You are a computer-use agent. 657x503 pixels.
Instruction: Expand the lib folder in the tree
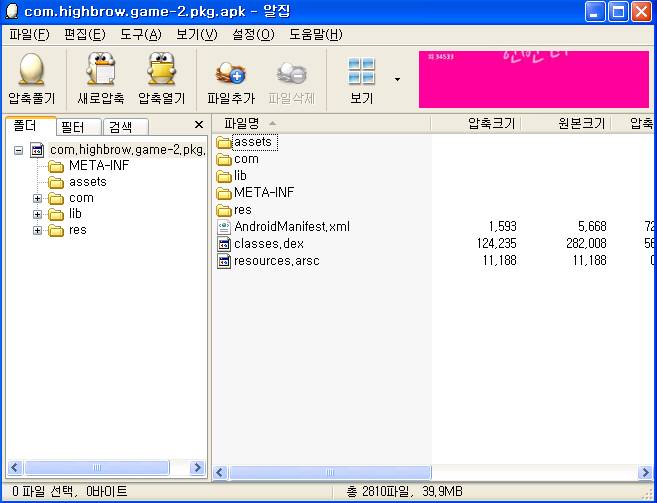[37, 214]
